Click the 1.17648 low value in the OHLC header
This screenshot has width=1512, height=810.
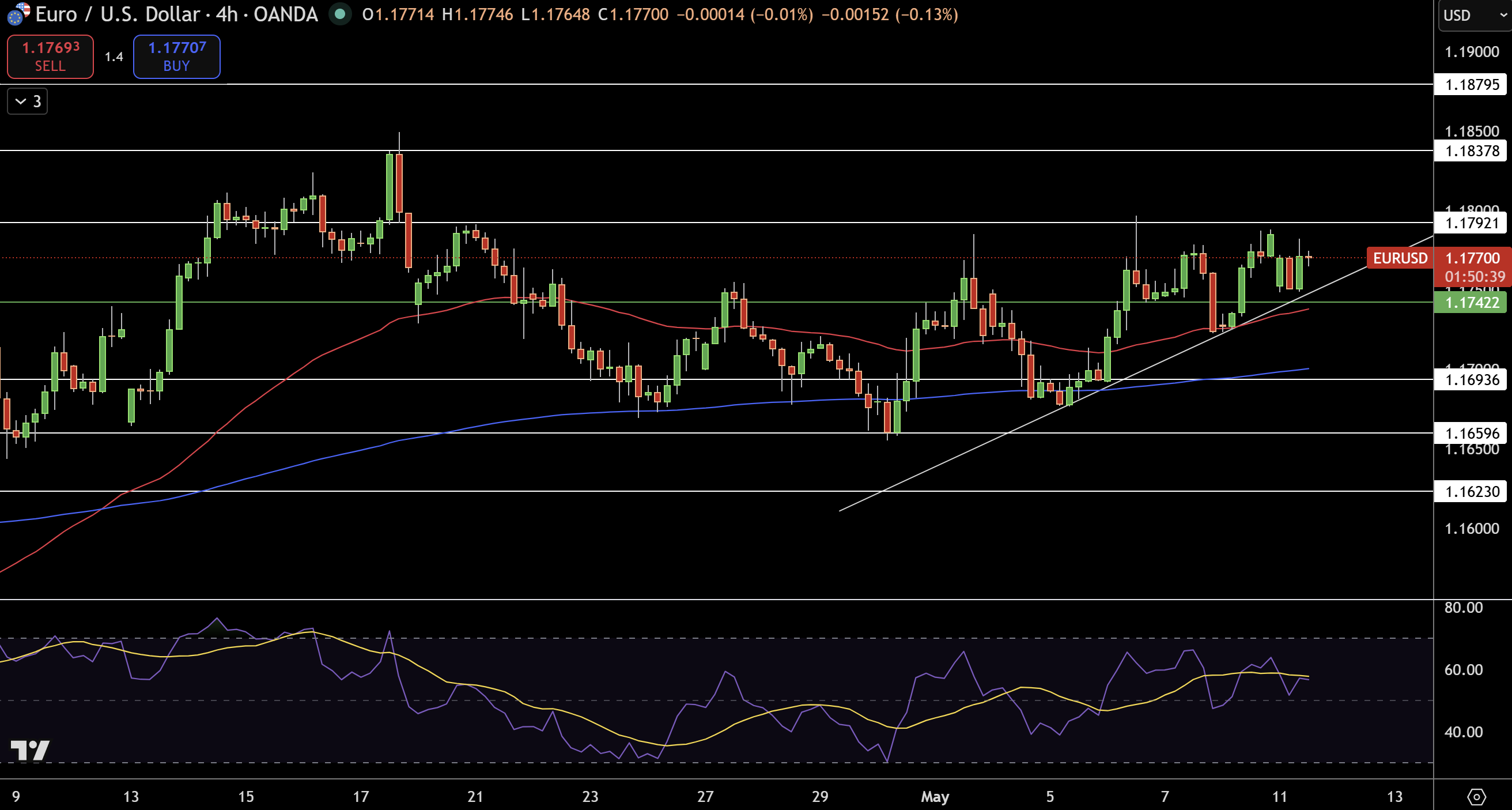[x=561, y=14]
